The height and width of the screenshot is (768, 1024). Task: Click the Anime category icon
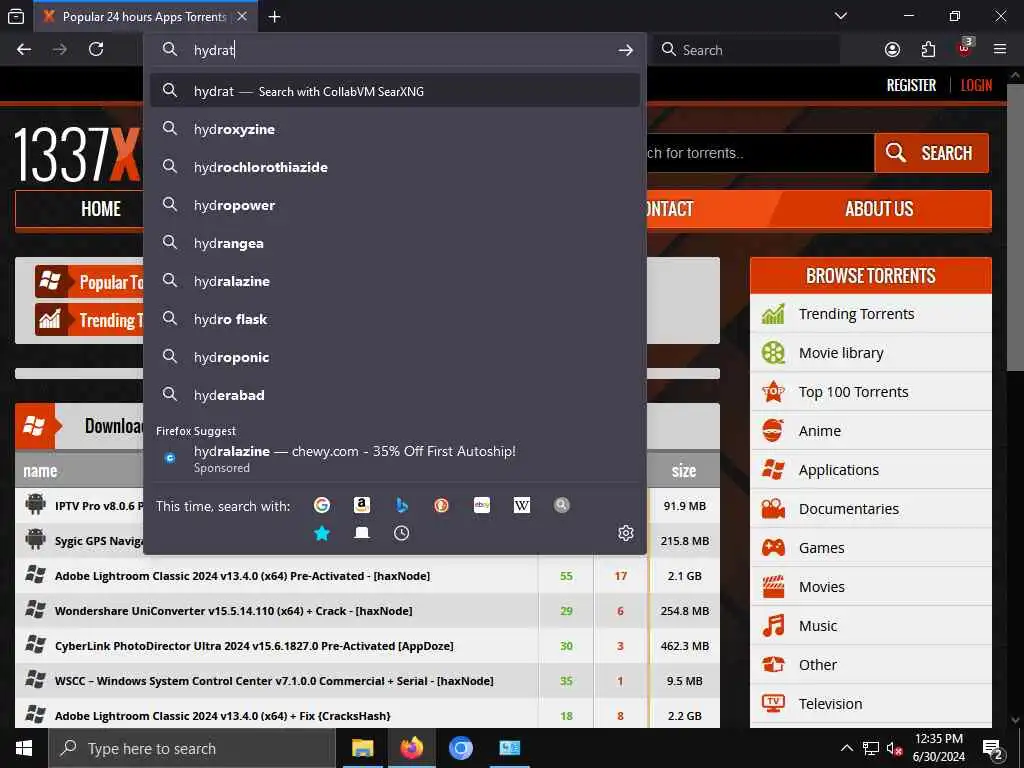pyautogui.click(x=773, y=431)
